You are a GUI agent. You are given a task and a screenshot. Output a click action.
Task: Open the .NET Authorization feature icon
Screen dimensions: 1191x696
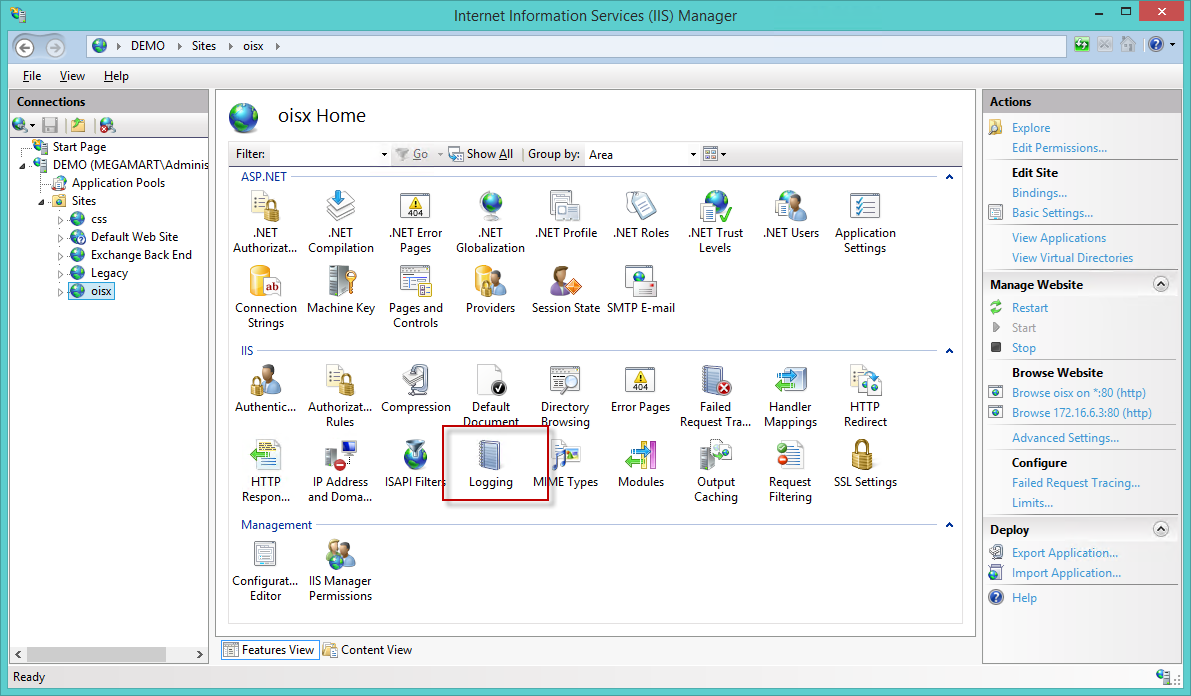(265, 222)
